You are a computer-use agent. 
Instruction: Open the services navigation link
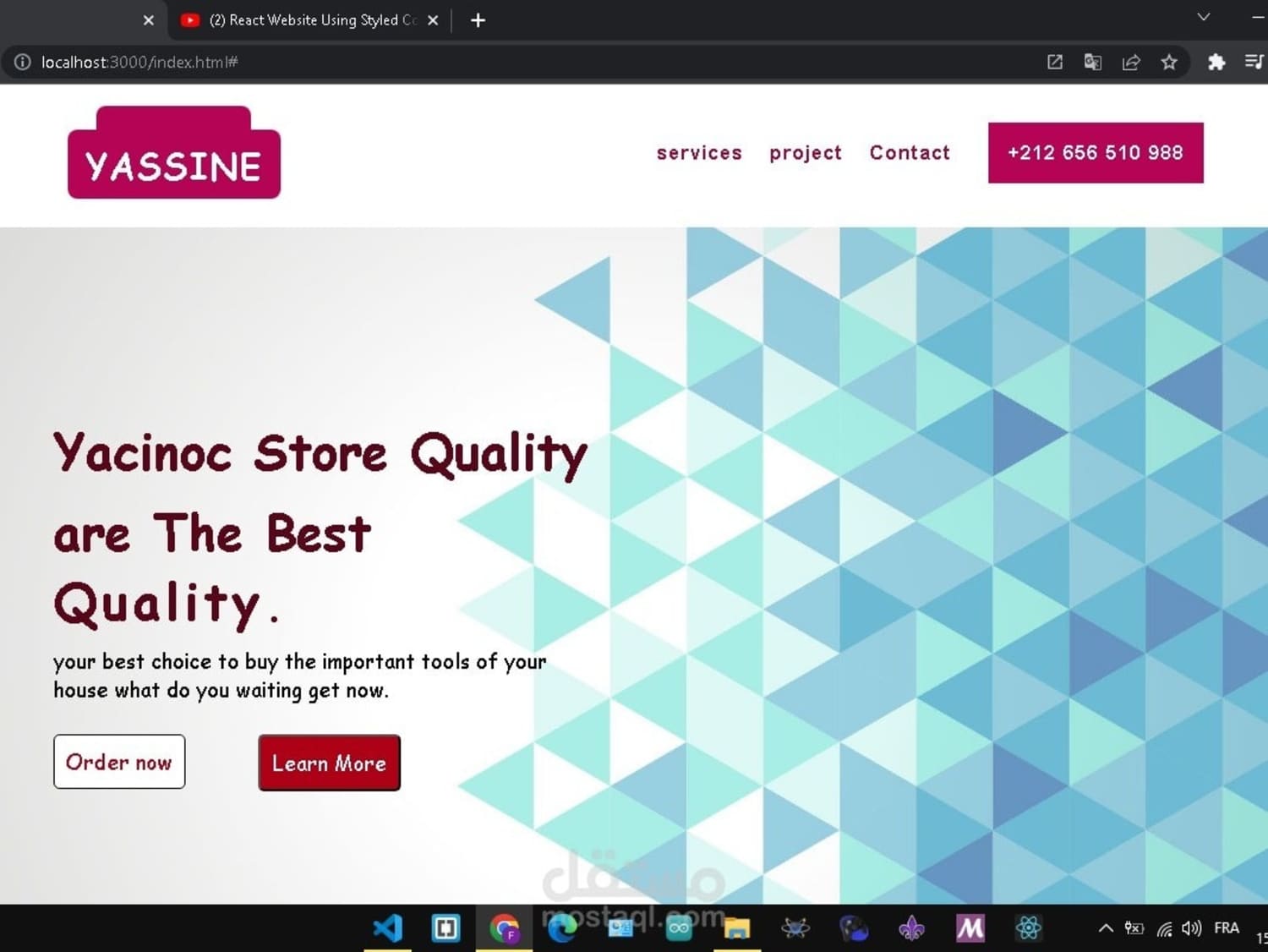point(699,153)
